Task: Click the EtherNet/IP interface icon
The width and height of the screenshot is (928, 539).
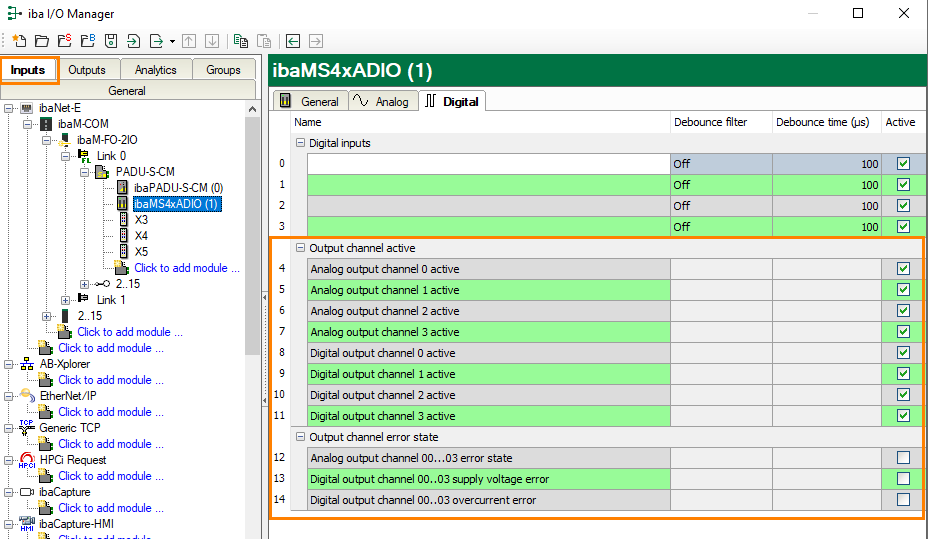Action: point(27,396)
